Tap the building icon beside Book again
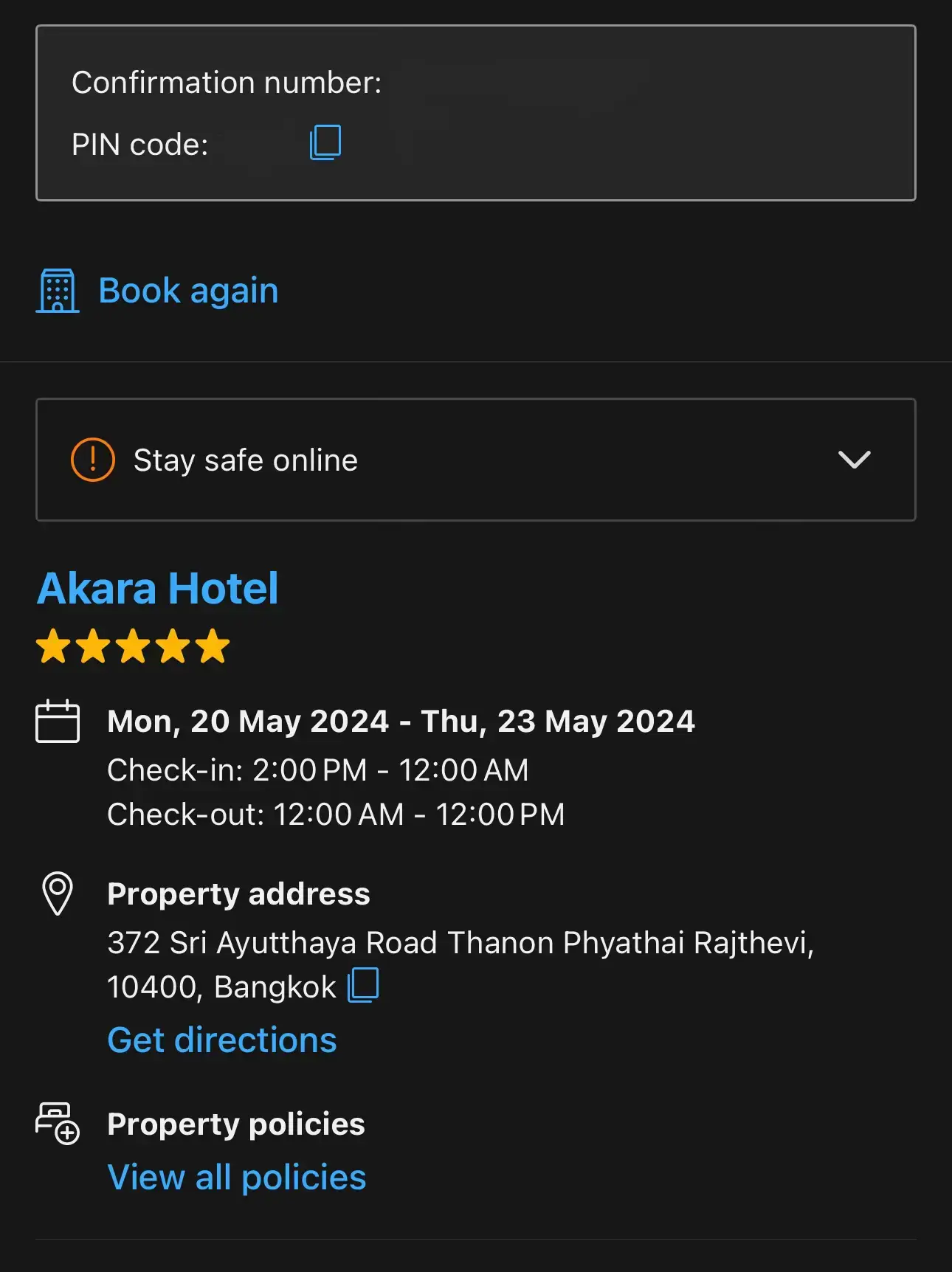Viewport: 952px width, 1272px height. [58, 291]
